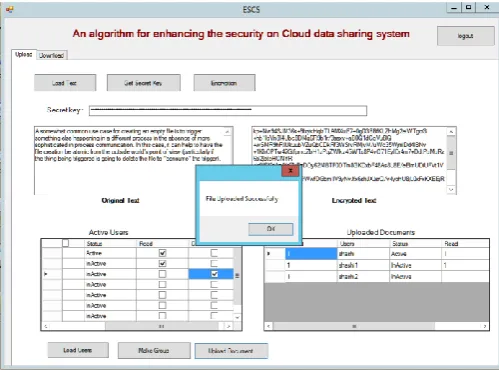Sort Active Users by Status column header
Image resolution: width=499 pixels, height=370 pixels.
pyautogui.click(x=110, y=244)
